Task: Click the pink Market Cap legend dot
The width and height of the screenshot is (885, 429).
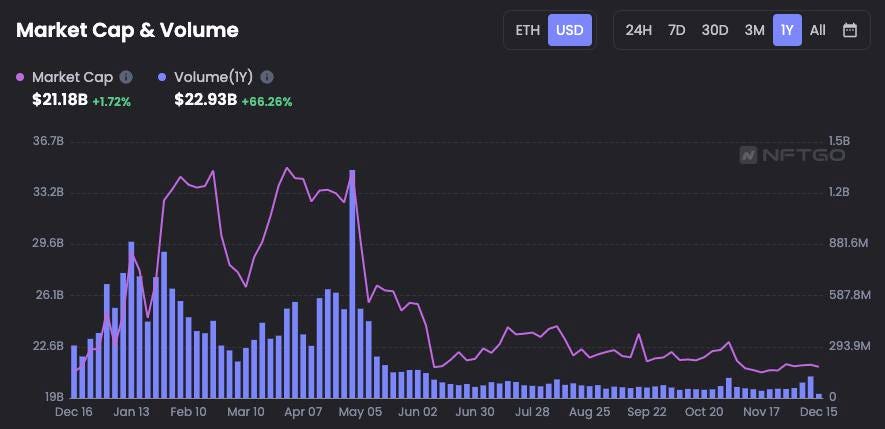Action: (x=21, y=77)
